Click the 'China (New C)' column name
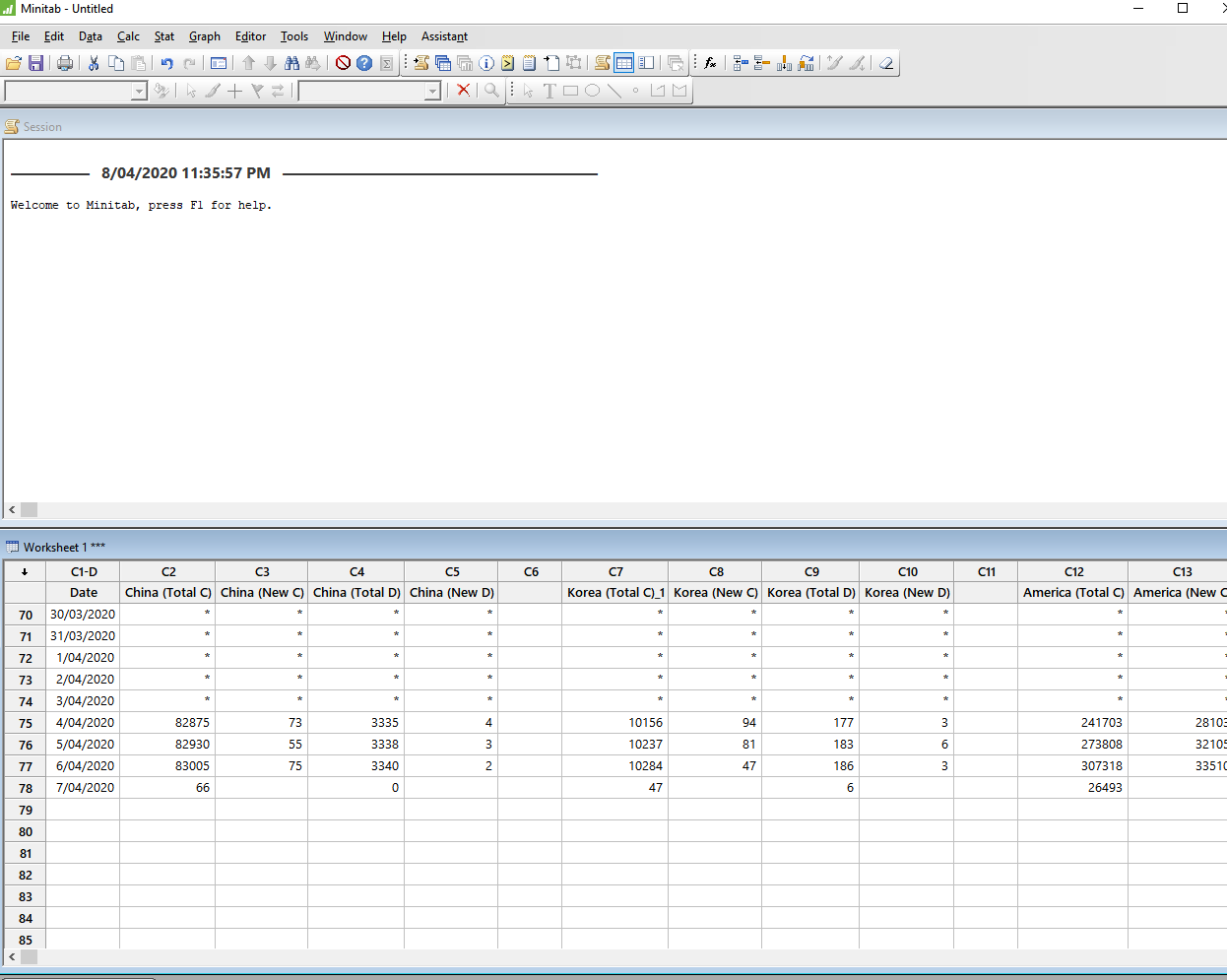1227x980 pixels. pos(262,593)
